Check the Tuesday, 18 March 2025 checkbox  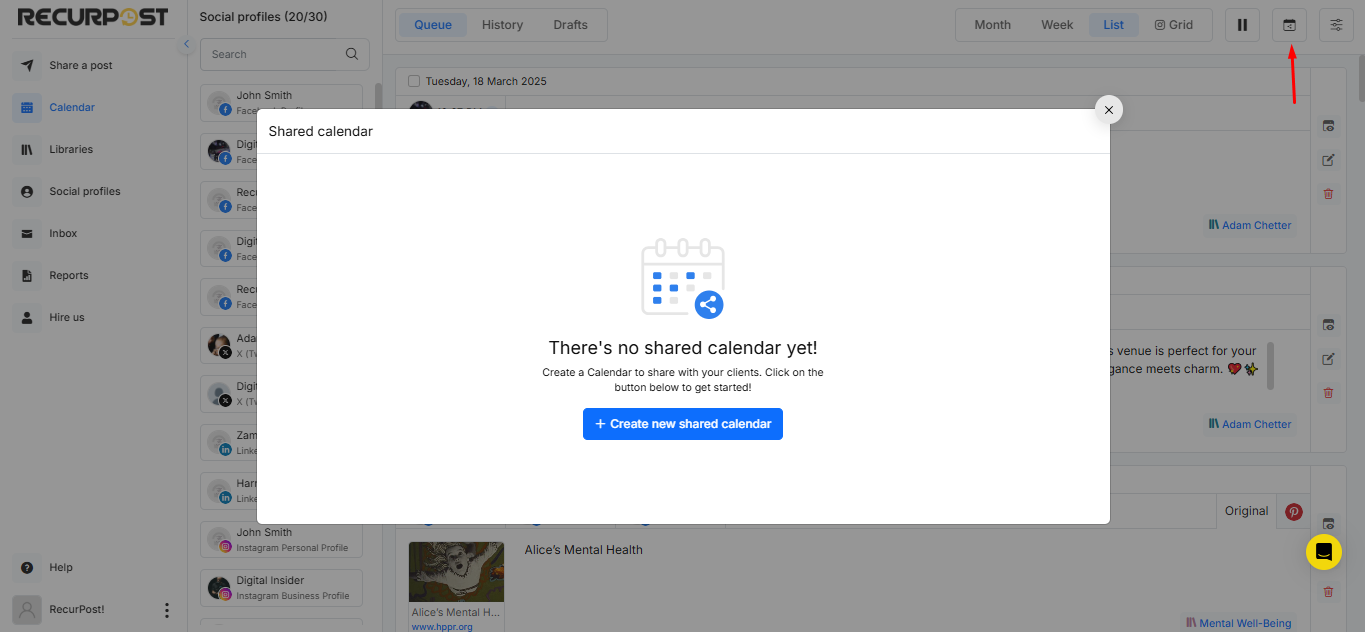[414, 80]
